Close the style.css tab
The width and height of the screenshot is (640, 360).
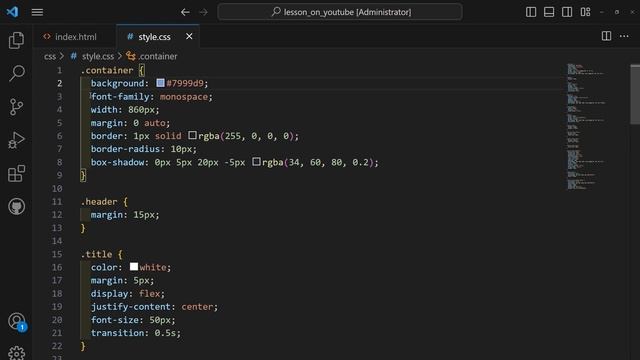(189, 36)
